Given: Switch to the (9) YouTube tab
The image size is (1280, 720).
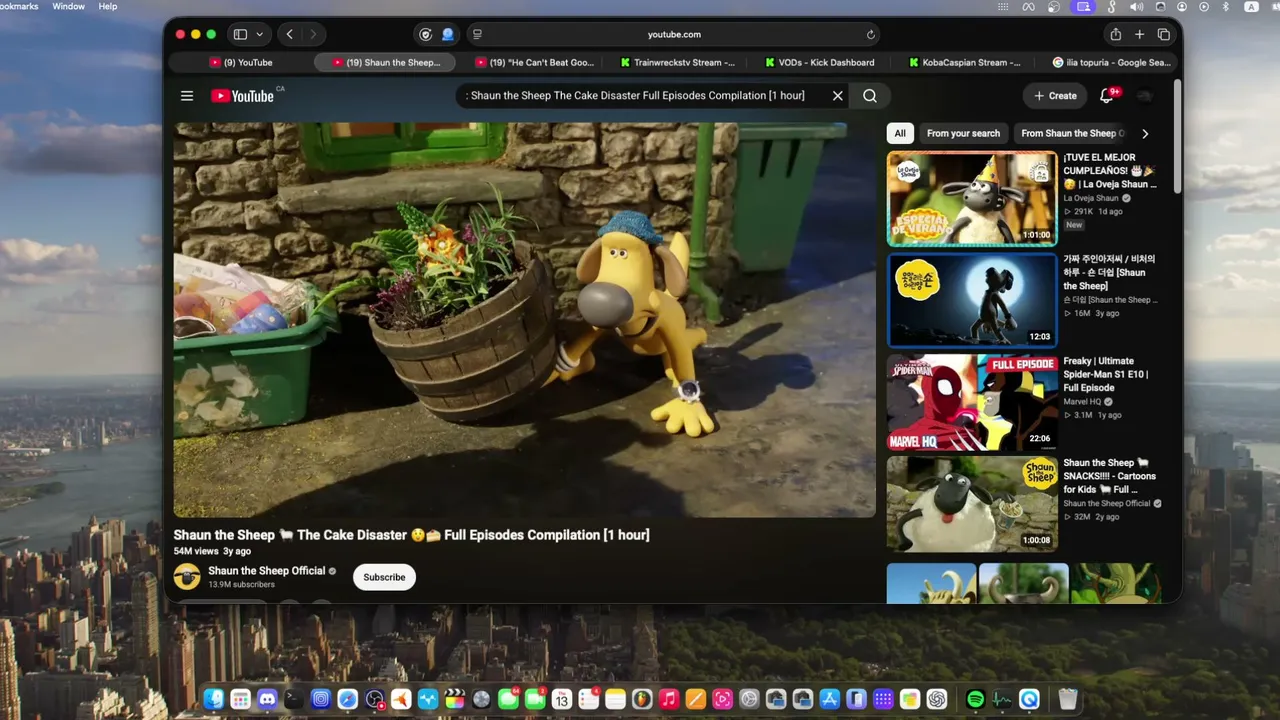Looking at the screenshot, I should [x=240, y=62].
